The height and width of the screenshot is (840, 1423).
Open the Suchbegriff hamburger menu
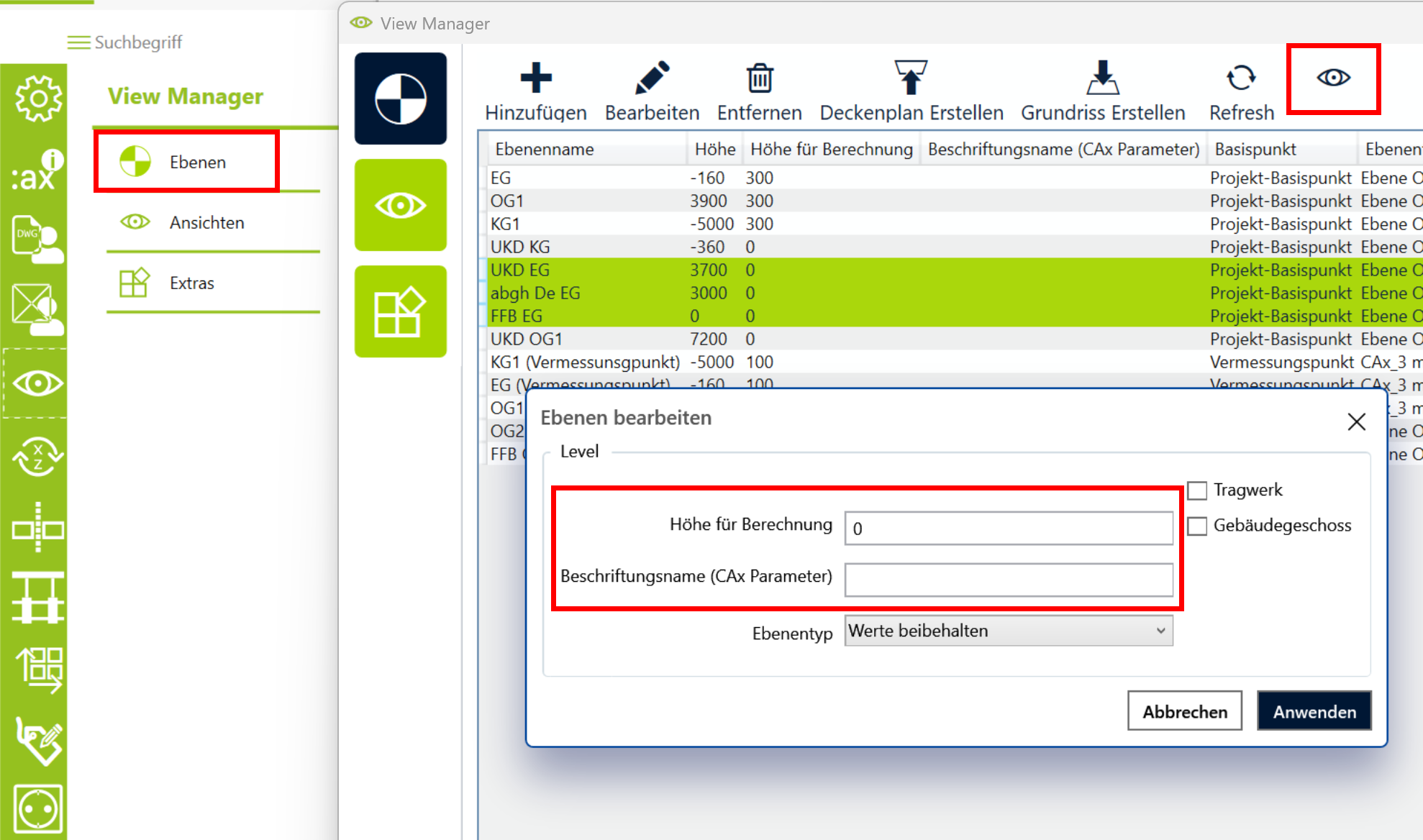click(x=78, y=42)
